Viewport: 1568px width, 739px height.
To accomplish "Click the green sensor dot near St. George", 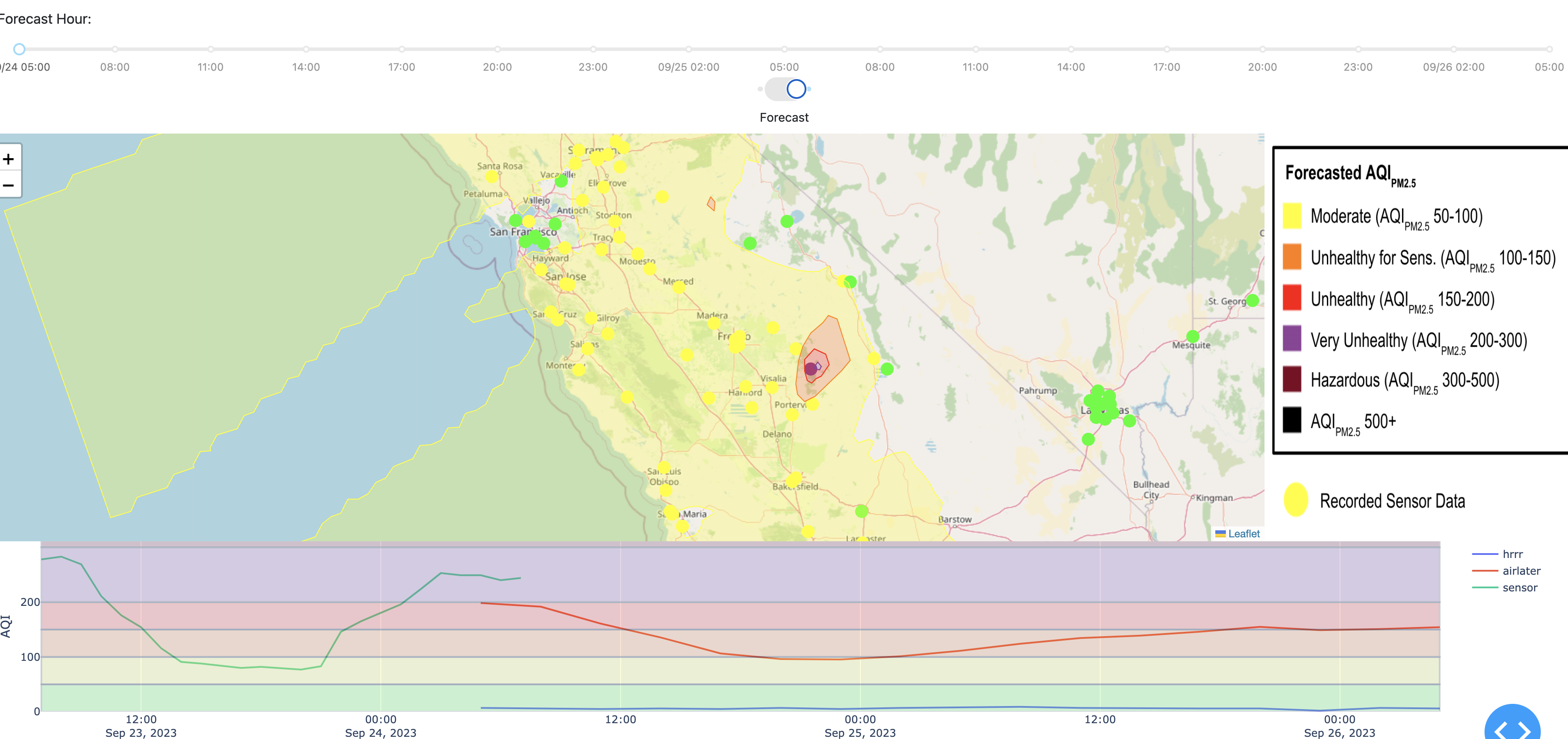I will tap(1252, 300).
